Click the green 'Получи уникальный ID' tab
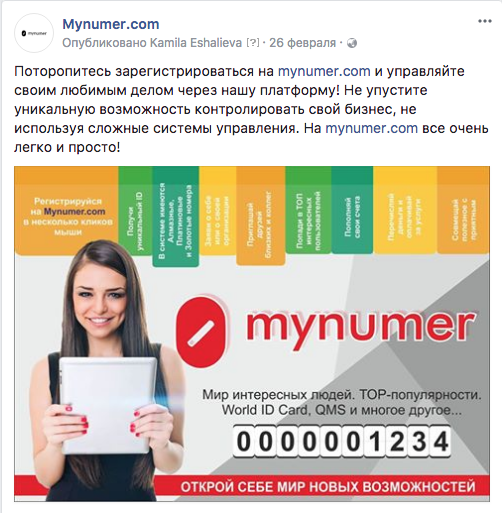 pos(135,211)
